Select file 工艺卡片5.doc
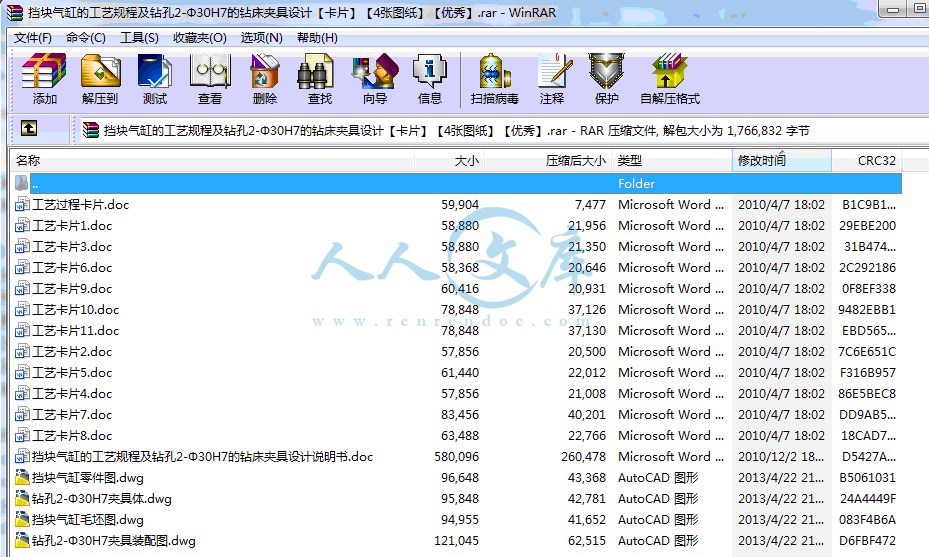Image resolution: width=929 pixels, height=557 pixels. pos(72,373)
